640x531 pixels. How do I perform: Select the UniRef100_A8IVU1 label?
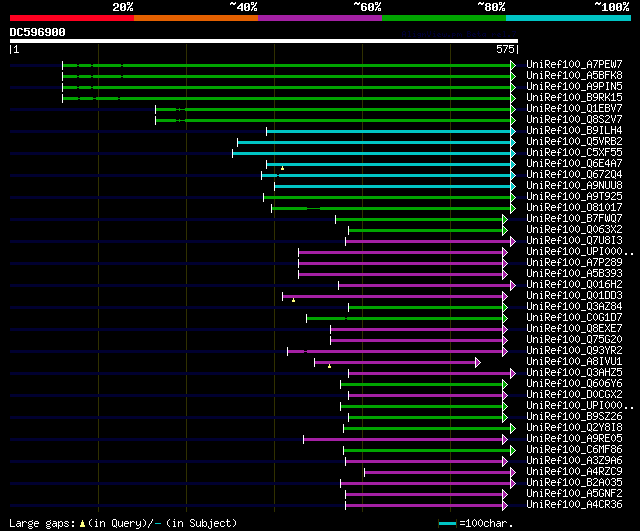coord(574,362)
